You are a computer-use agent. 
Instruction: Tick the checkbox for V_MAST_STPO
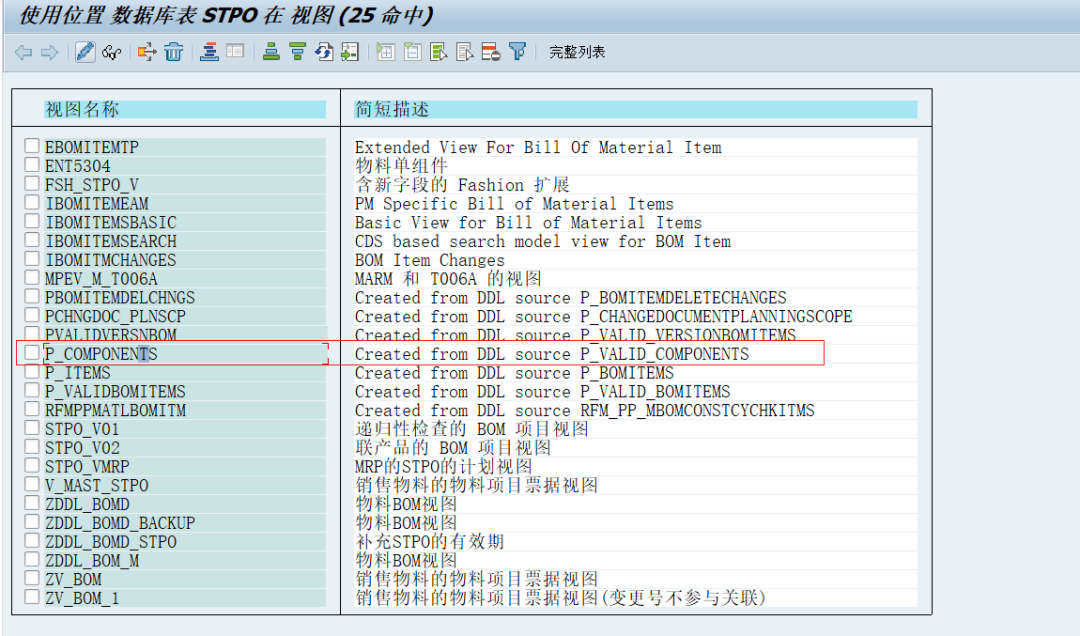tap(32, 484)
